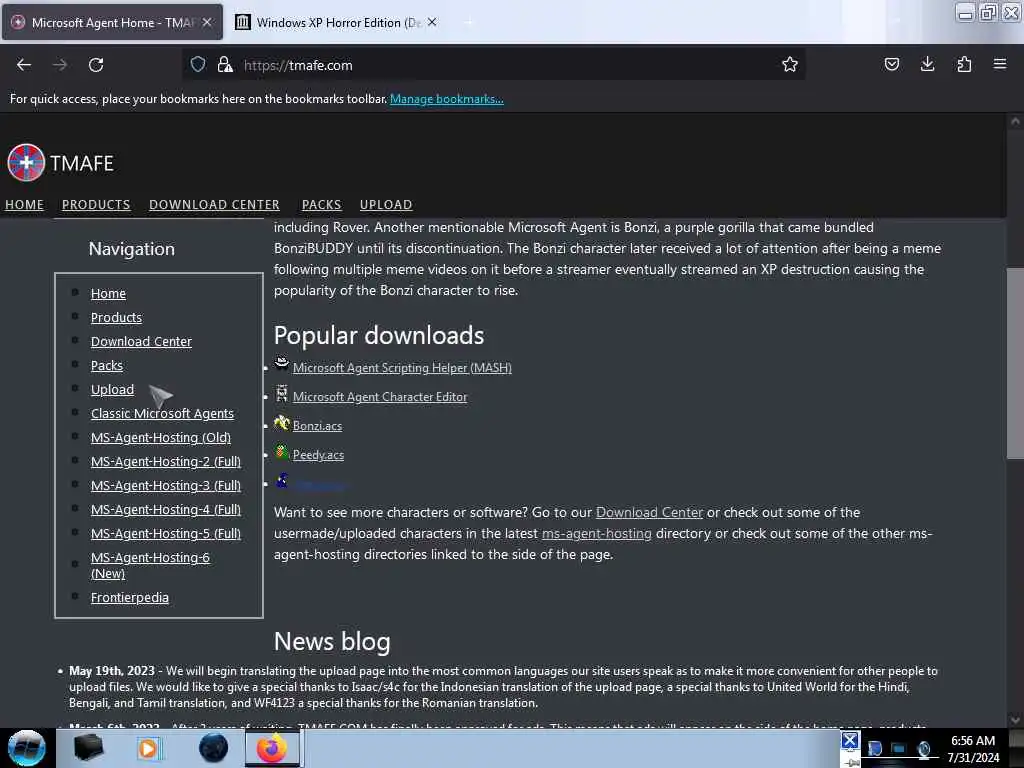Select the Firefox taskbar icon
Viewport: 1024px width, 768px height.
click(x=272, y=748)
